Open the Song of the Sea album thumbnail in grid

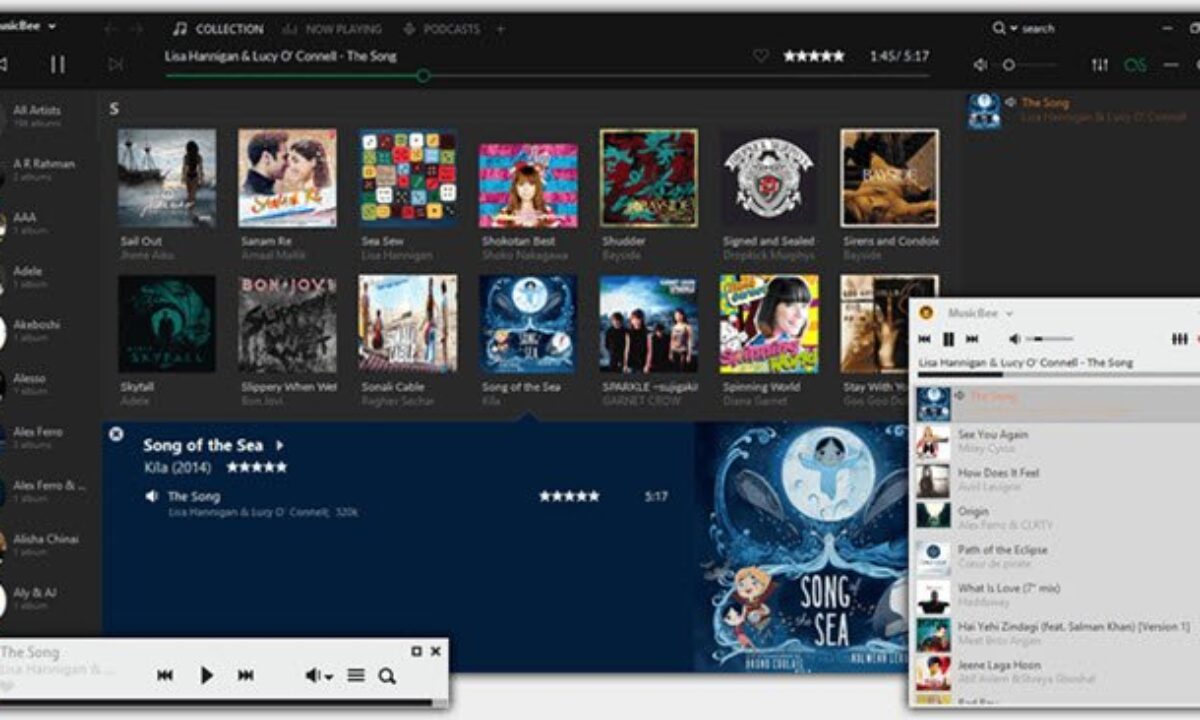click(x=528, y=324)
